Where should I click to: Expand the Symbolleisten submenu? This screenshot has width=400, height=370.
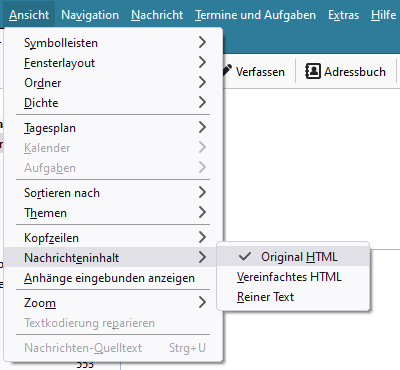[113, 43]
